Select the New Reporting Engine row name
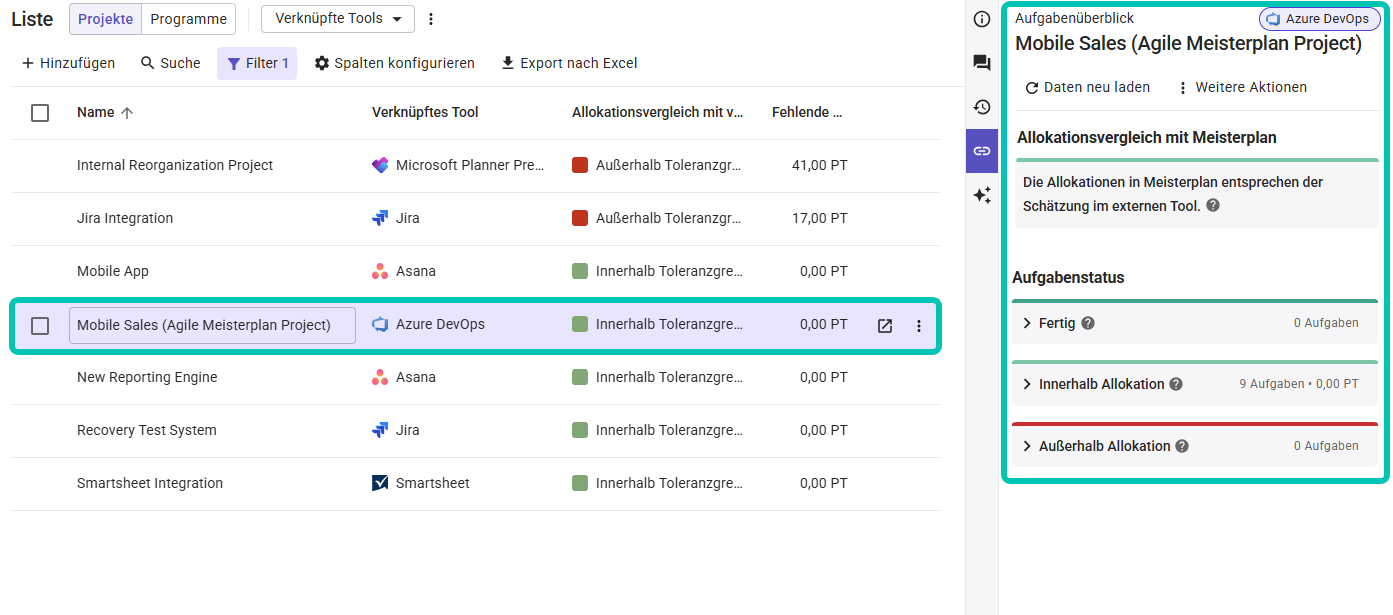Screen dimensions: 1393x615 (x=147, y=377)
